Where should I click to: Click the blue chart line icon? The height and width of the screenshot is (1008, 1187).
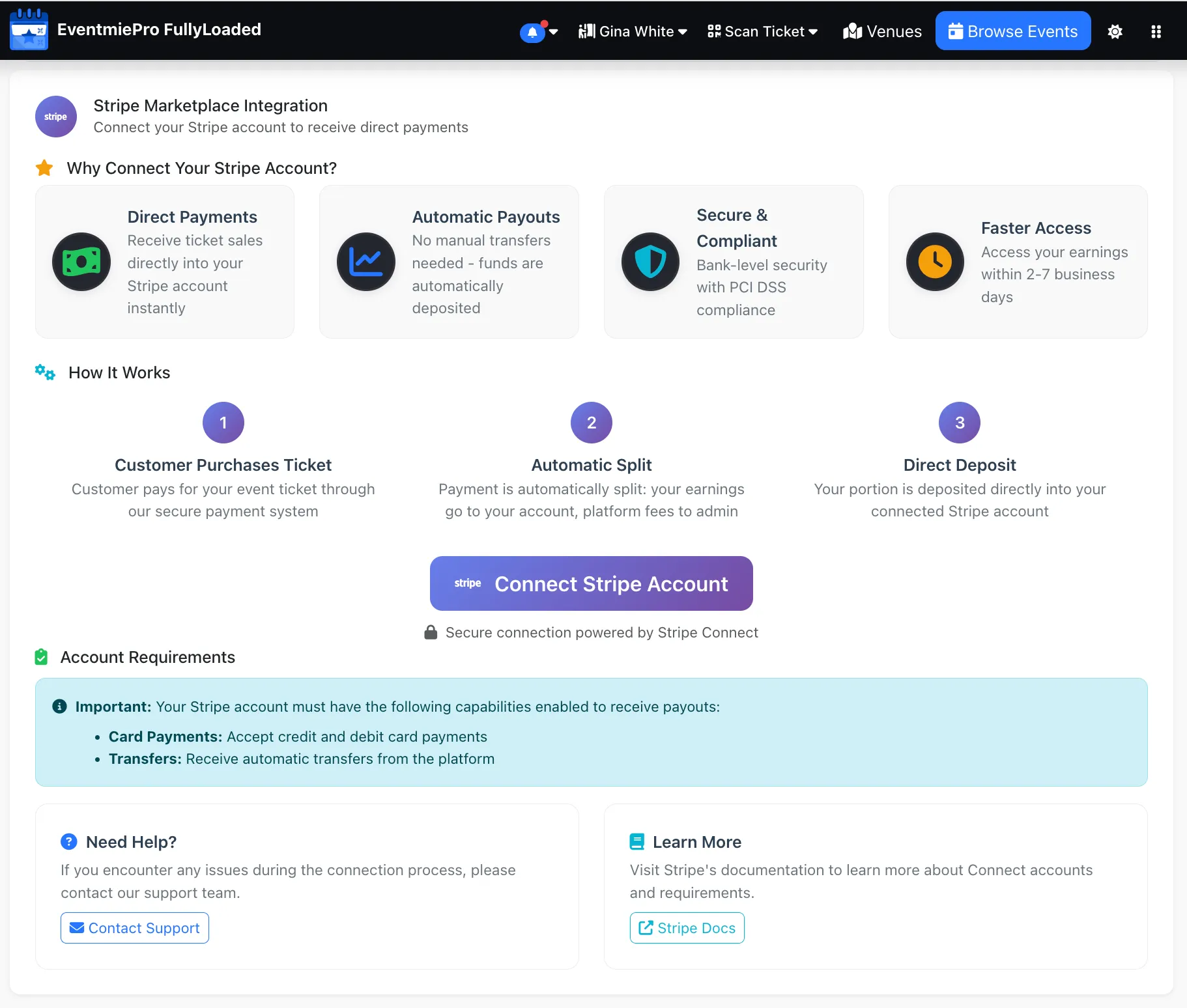pos(366,262)
